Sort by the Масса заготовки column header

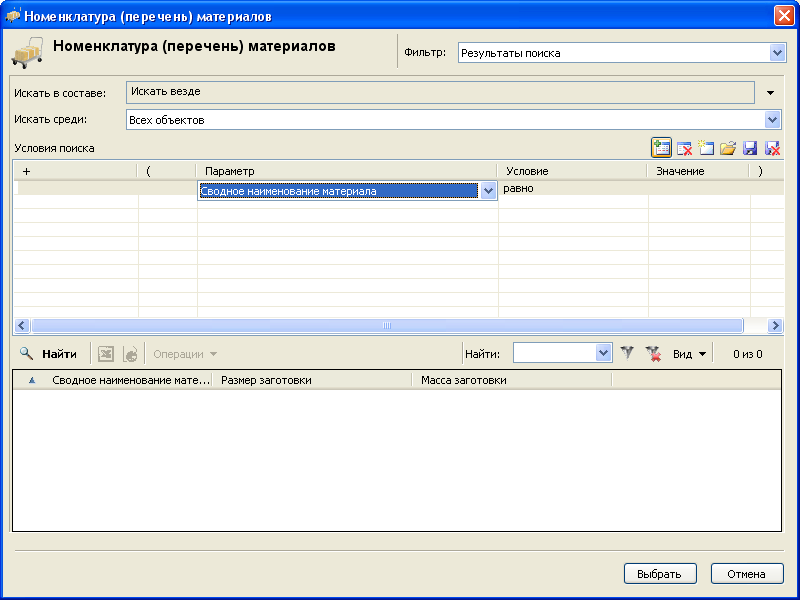pyautogui.click(x=511, y=380)
